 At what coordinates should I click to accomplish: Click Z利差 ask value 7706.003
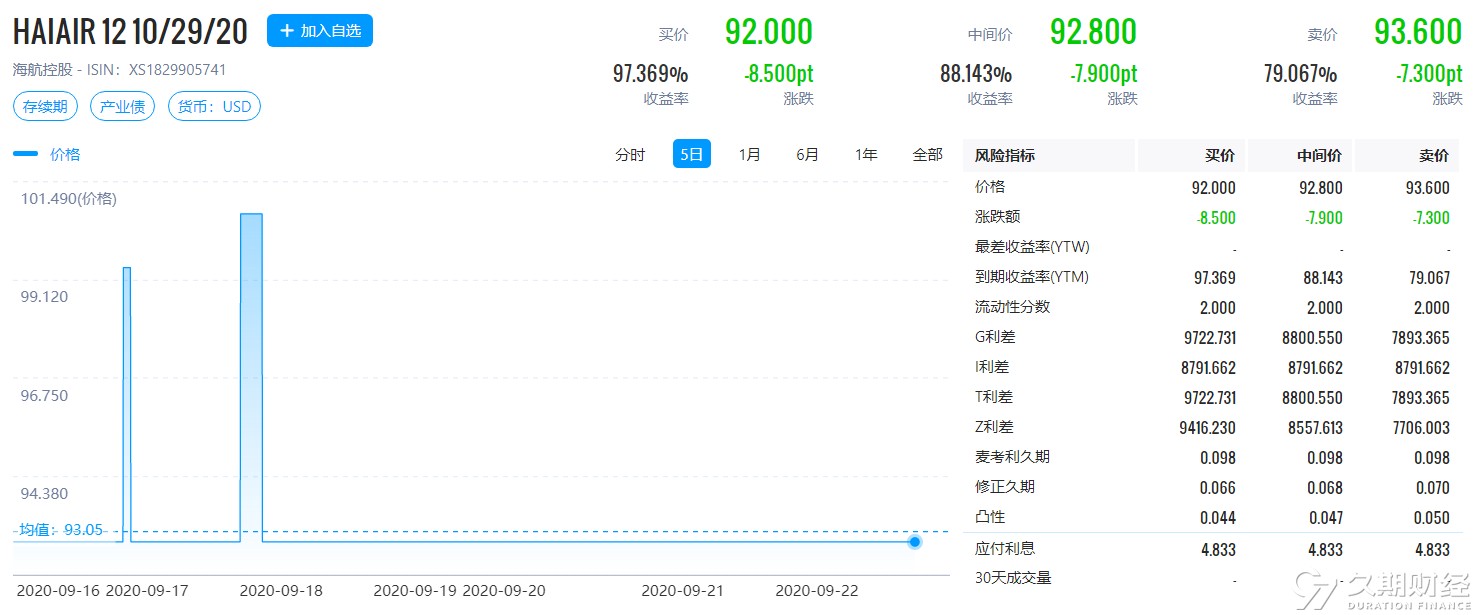(1423, 428)
